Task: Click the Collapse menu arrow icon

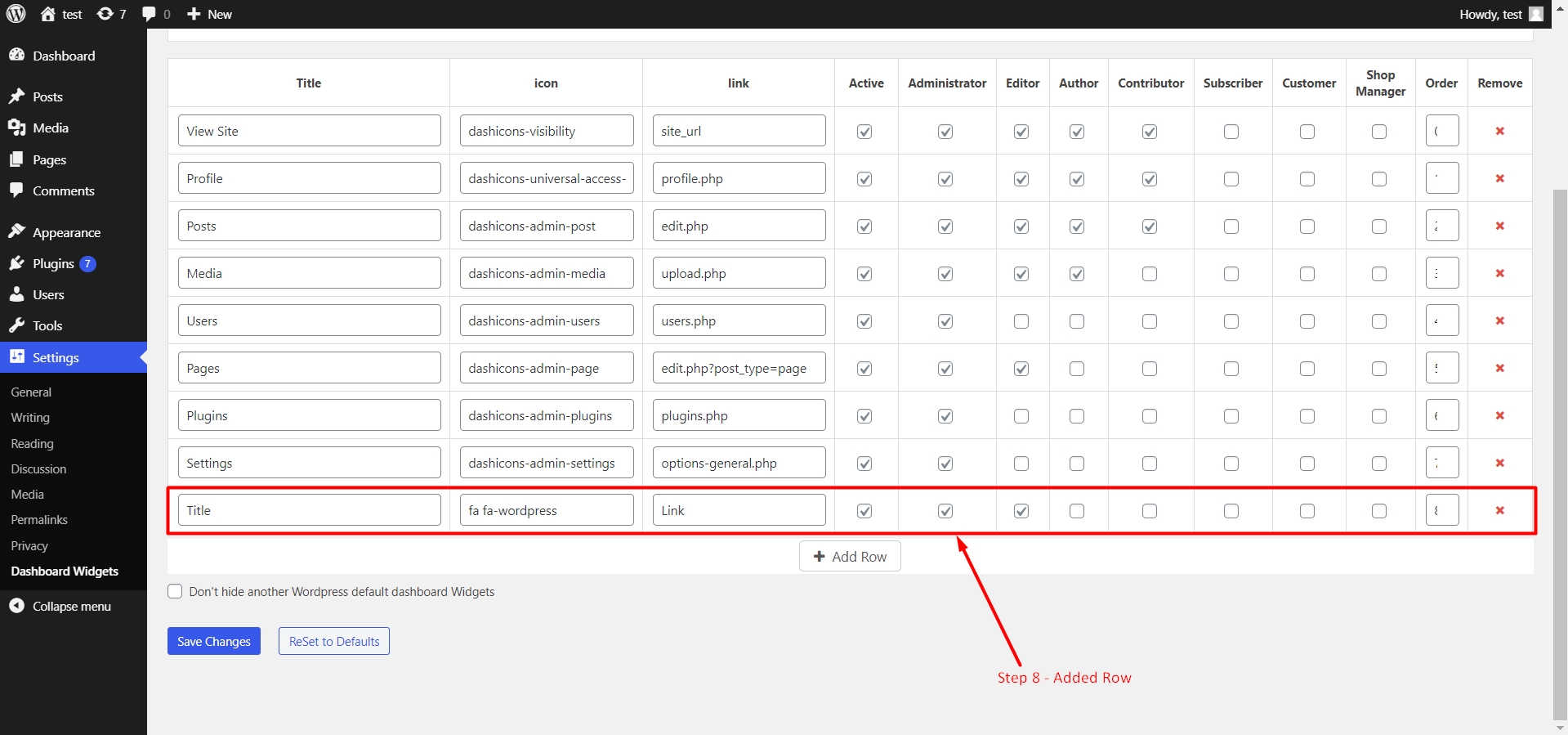Action: point(16,606)
